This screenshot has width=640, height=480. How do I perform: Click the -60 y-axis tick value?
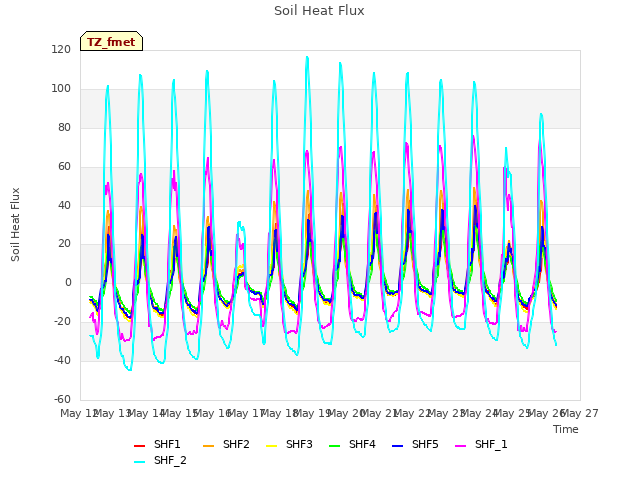62,399
